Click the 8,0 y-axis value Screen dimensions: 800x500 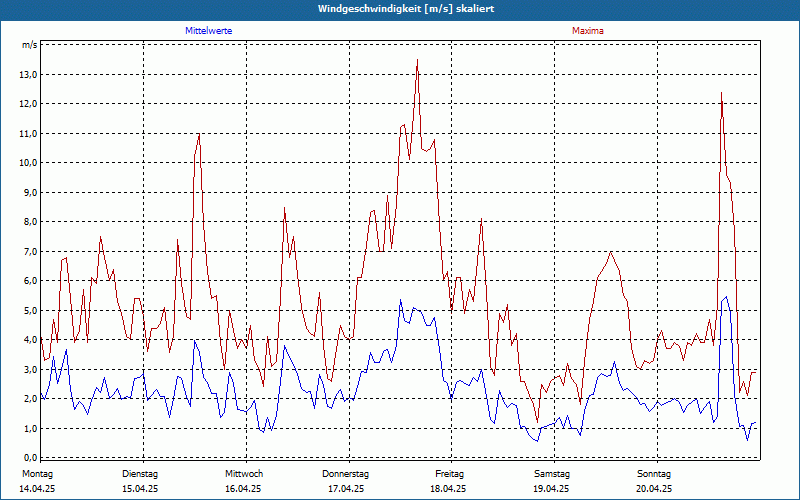[x=30, y=222]
